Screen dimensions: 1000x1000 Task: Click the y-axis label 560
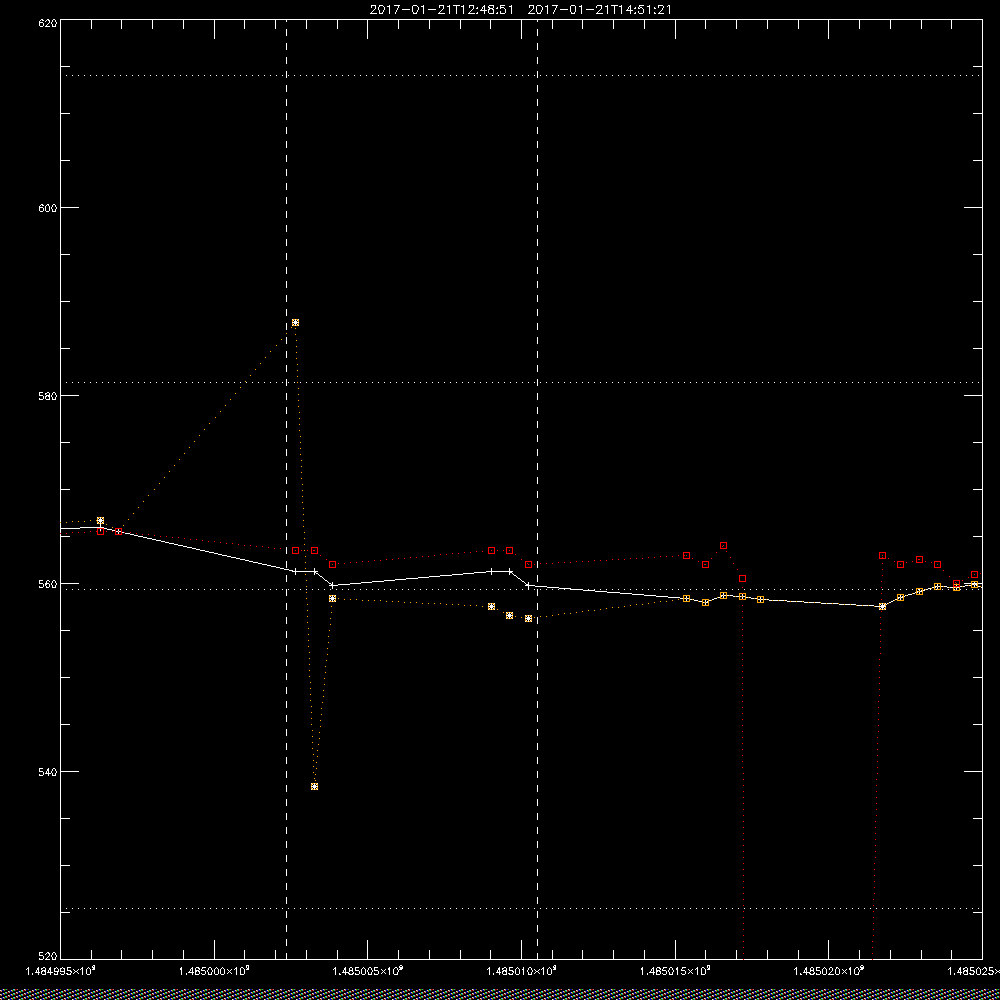(x=48, y=584)
